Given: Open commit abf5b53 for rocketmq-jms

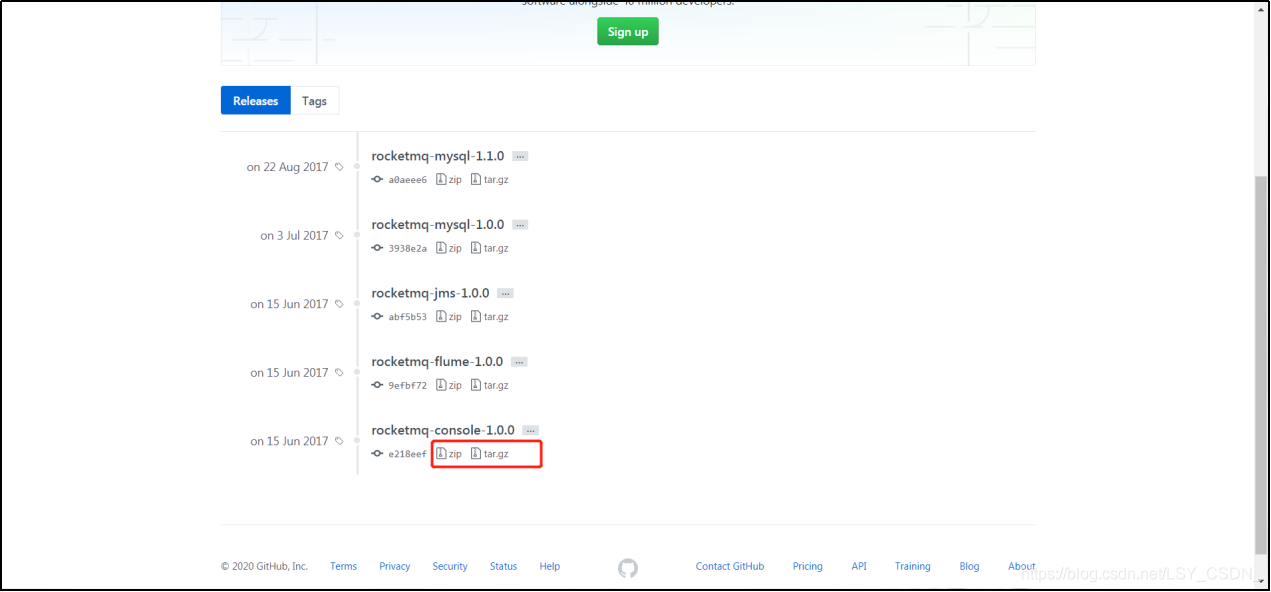Looking at the screenshot, I should [x=377, y=316].
